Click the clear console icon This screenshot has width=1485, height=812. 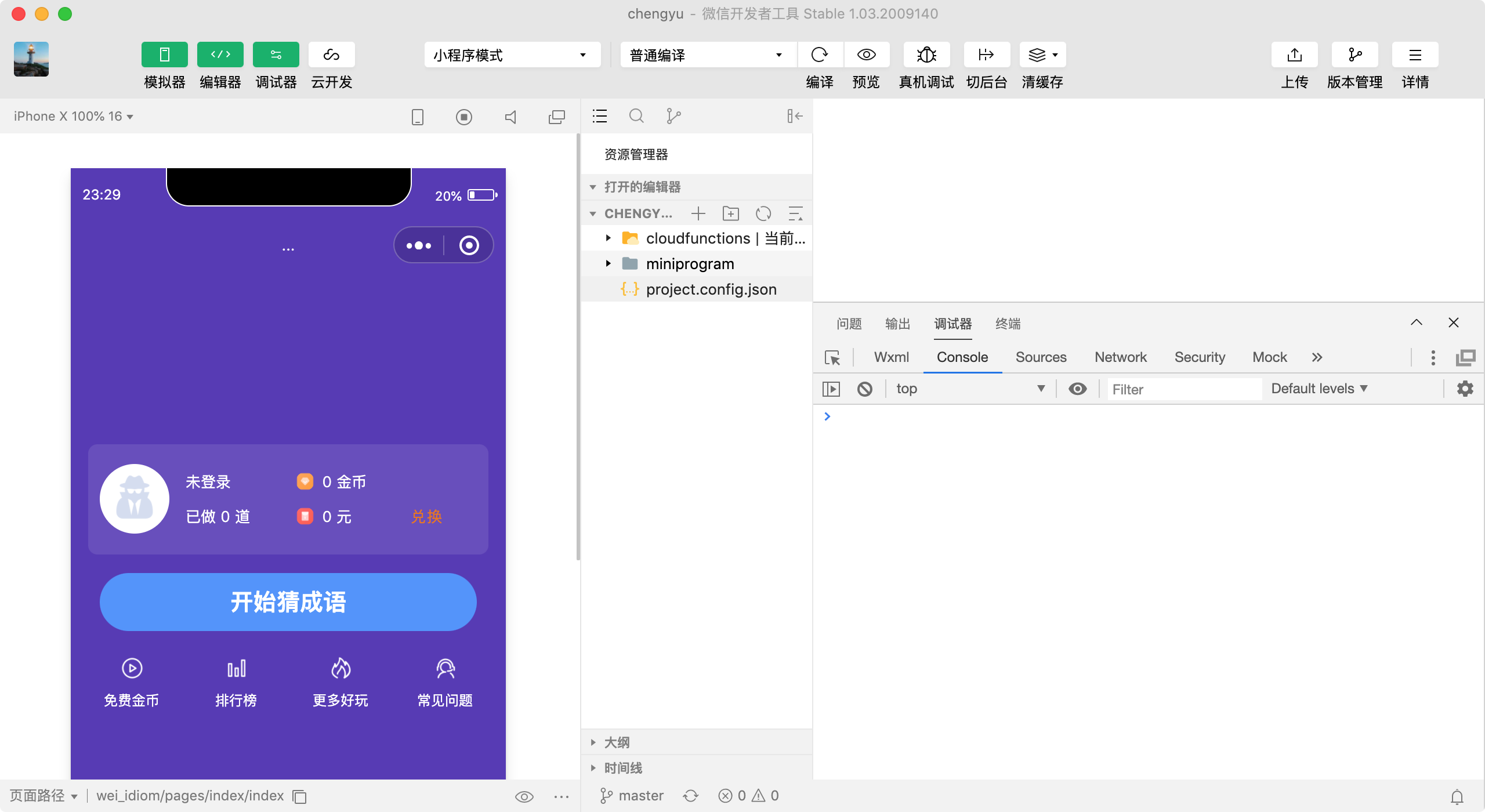pyautogui.click(x=864, y=389)
